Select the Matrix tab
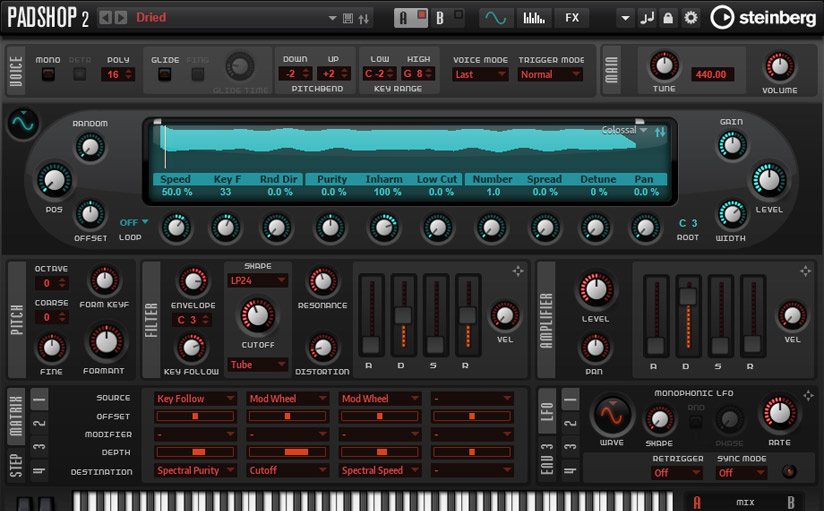Image resolution: width=824 pixels, height=511 pixels. pyautogui.click(x=16, y=416)
